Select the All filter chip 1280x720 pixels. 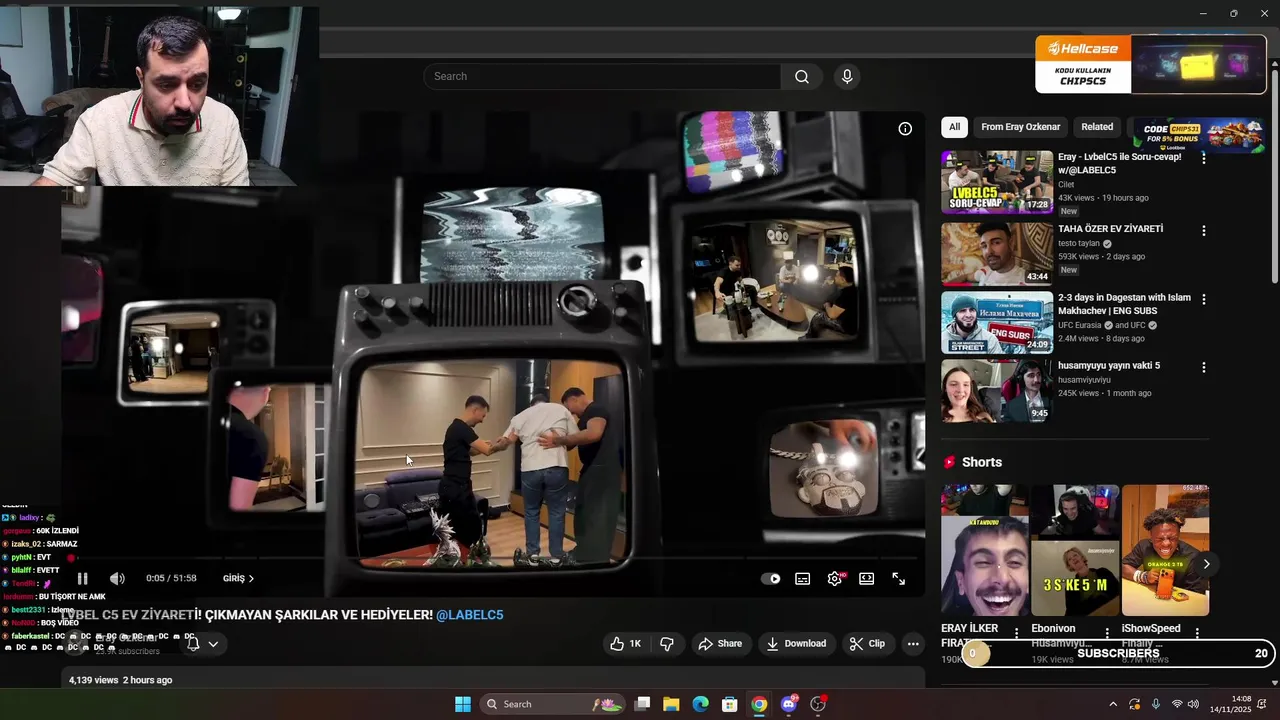[954, 127]
